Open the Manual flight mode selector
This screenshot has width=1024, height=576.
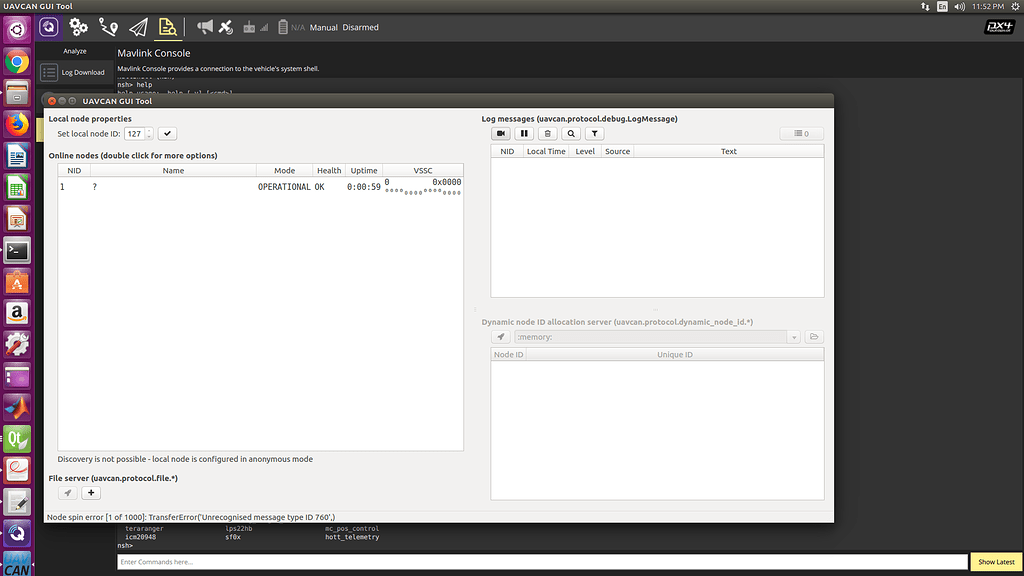323,27
